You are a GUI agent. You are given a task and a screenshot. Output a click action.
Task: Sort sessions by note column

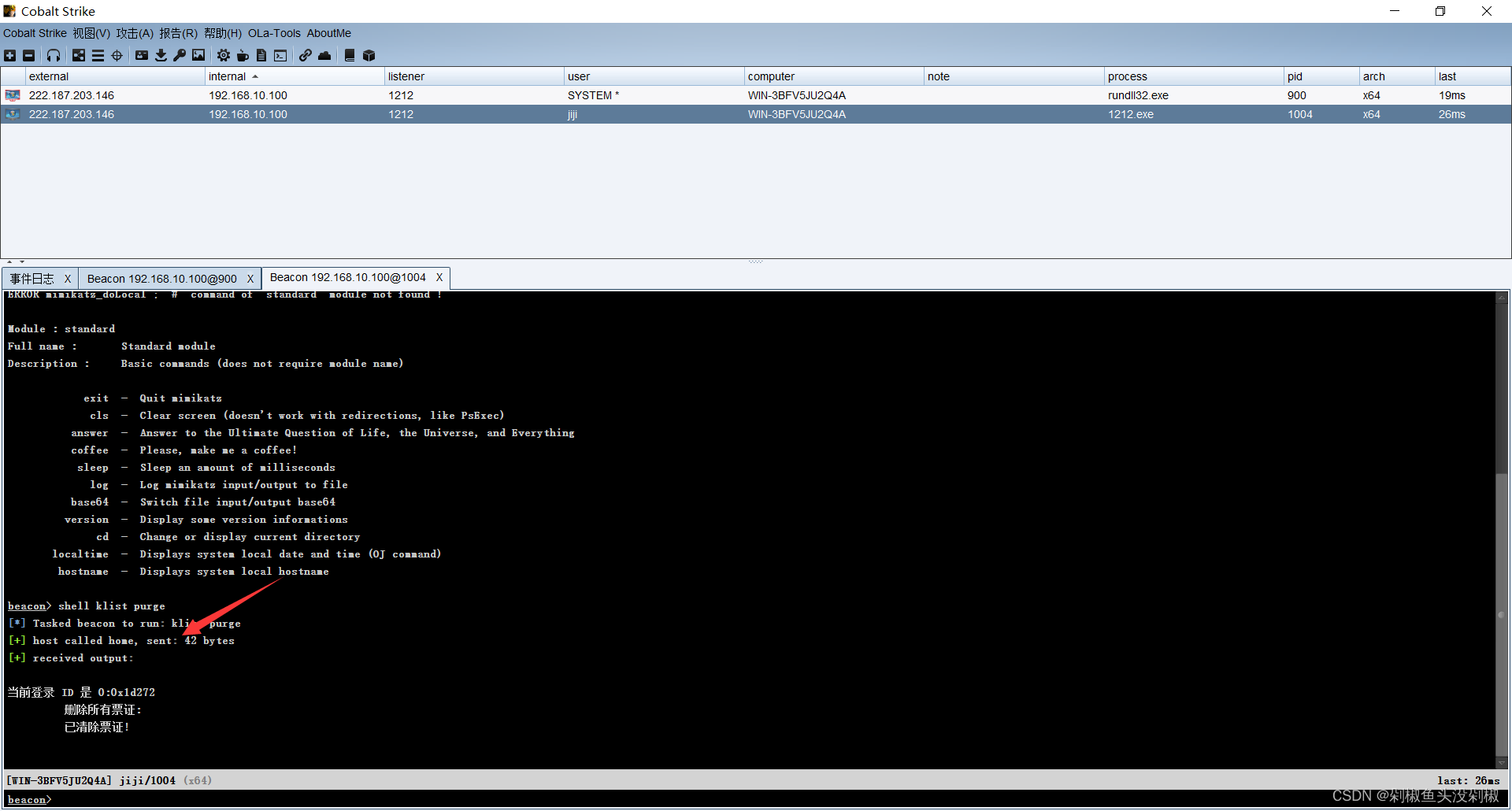point(1014,76)
